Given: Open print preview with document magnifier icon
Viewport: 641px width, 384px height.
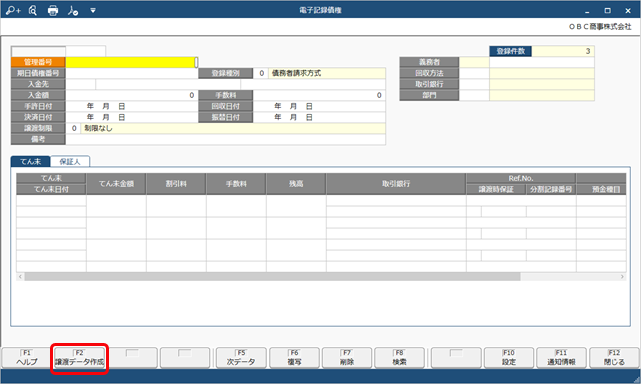Looking at the screenshot, I should 33,10.
